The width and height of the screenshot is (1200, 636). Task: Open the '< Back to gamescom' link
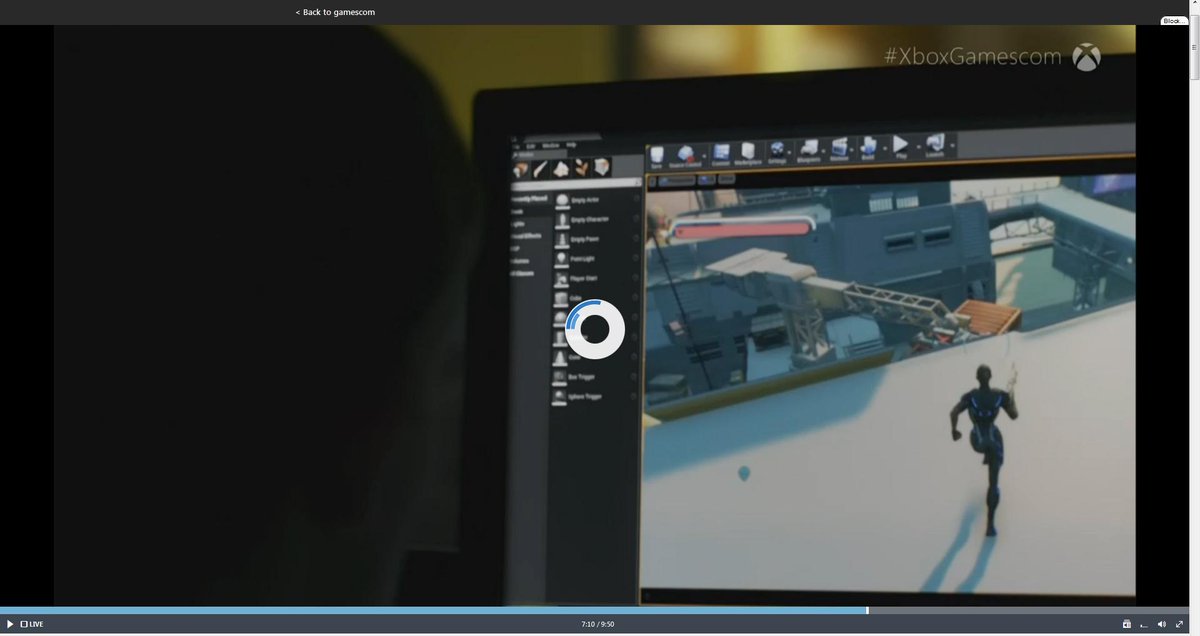click(x=335, y=12)
